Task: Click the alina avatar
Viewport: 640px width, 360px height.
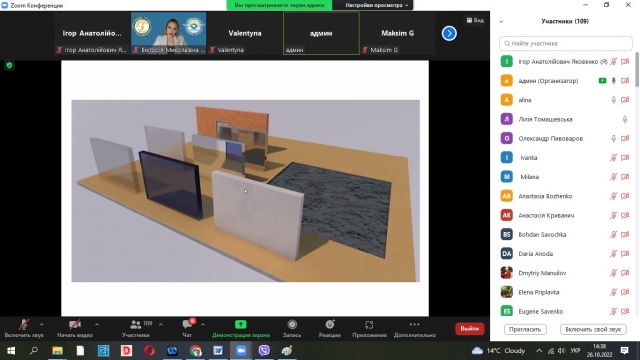Action: [x=507, y=100]
